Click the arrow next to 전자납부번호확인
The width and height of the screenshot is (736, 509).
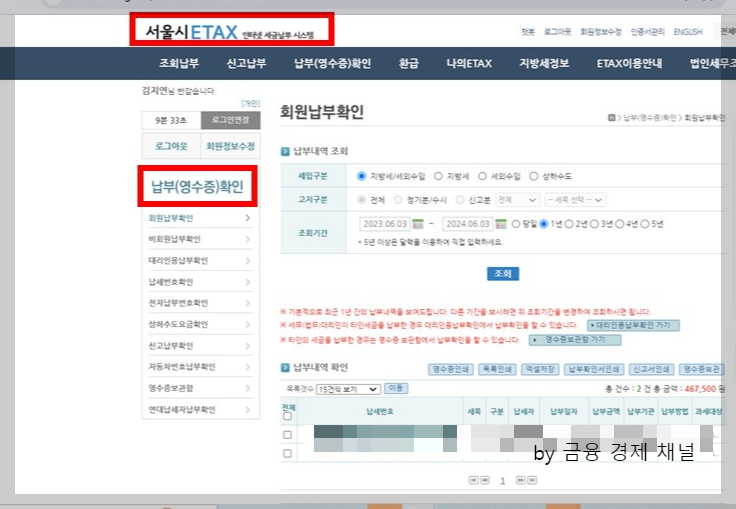click(247, 303)
